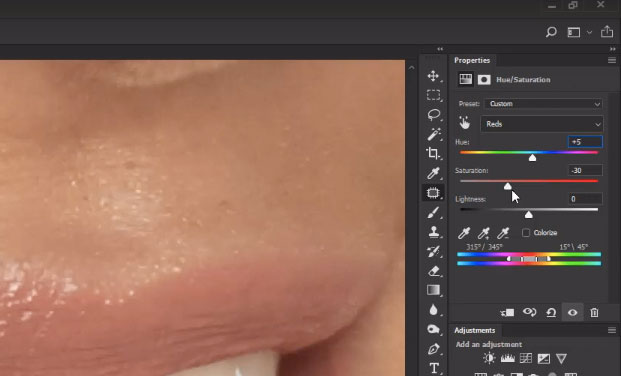Select the Lasso tool
The height and width of the screenshot is (376, 621).
434,115
